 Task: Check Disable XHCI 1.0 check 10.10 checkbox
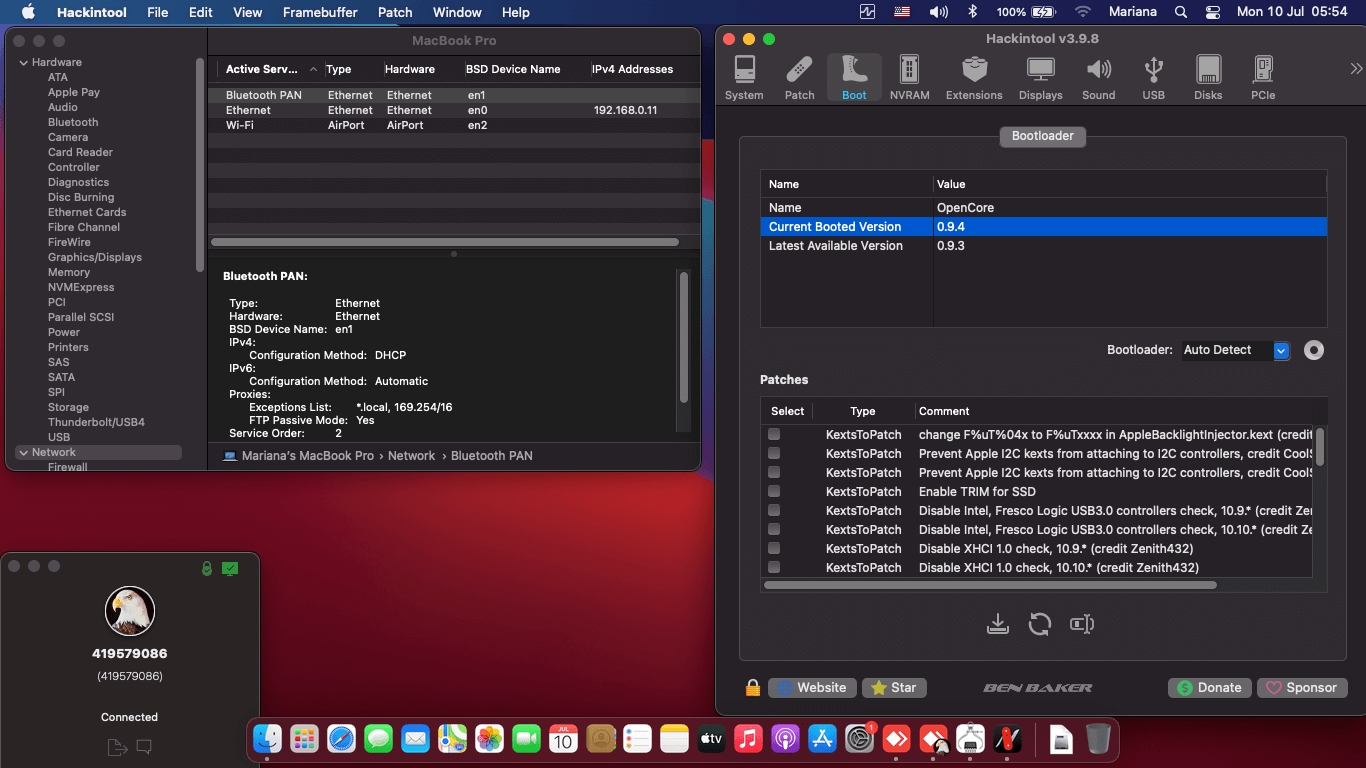pos(774,567)
